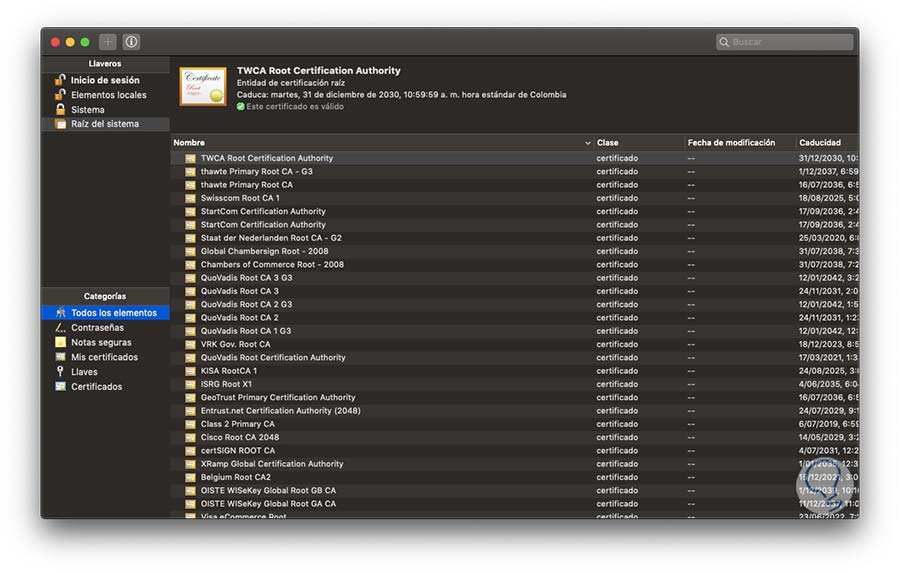Select certSIGN ROOT CA row

click(515, 451)
